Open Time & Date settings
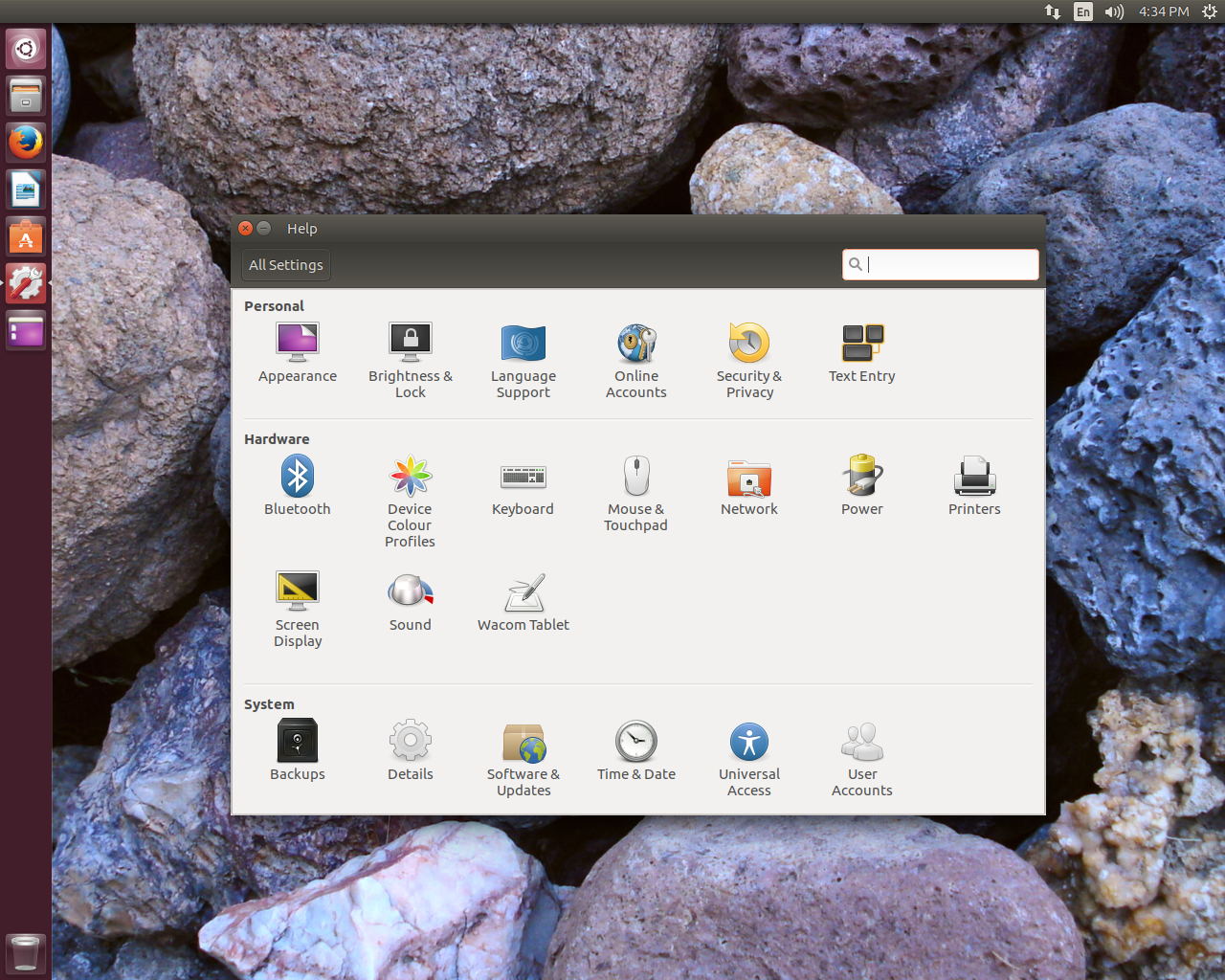The height and width of the screenshot is (980, 1225). (636, 751)
